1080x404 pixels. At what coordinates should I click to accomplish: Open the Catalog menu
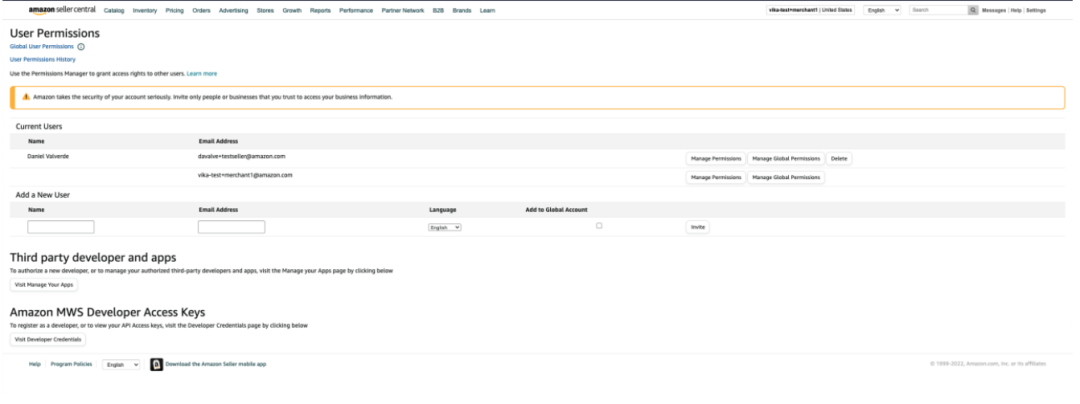pos(114,10)
